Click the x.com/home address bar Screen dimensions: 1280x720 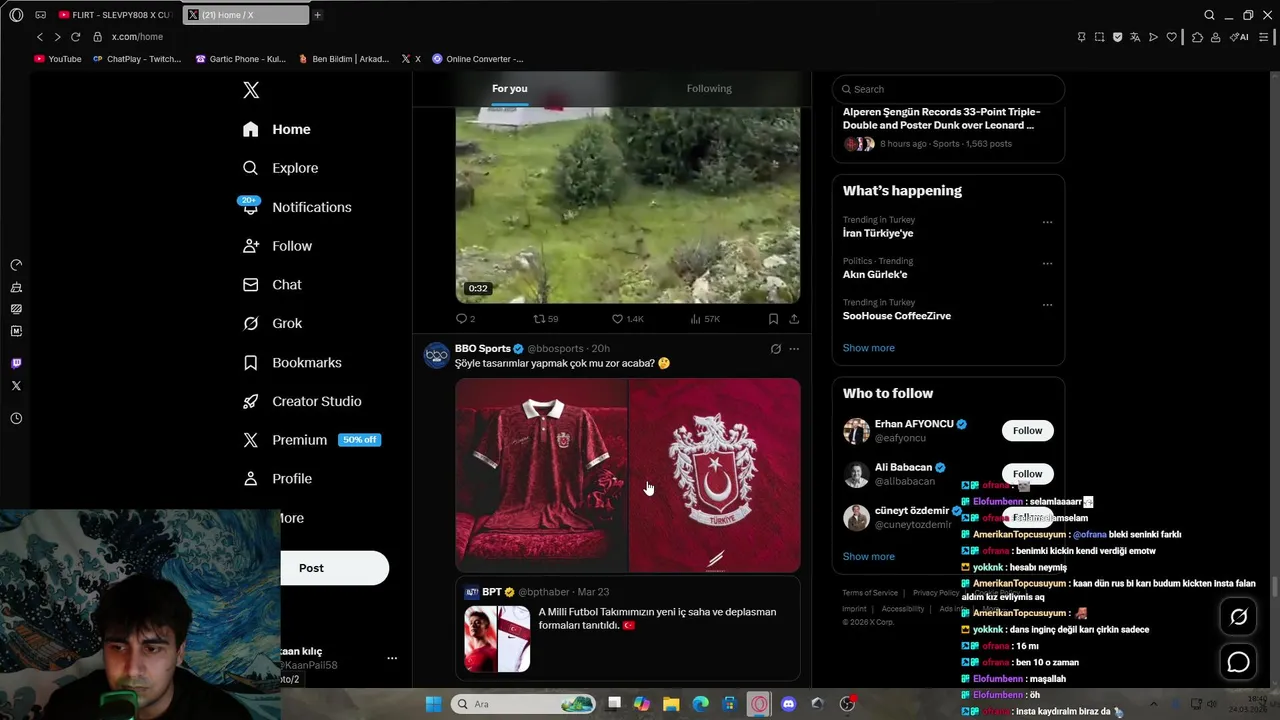click(x=137, y=37)
